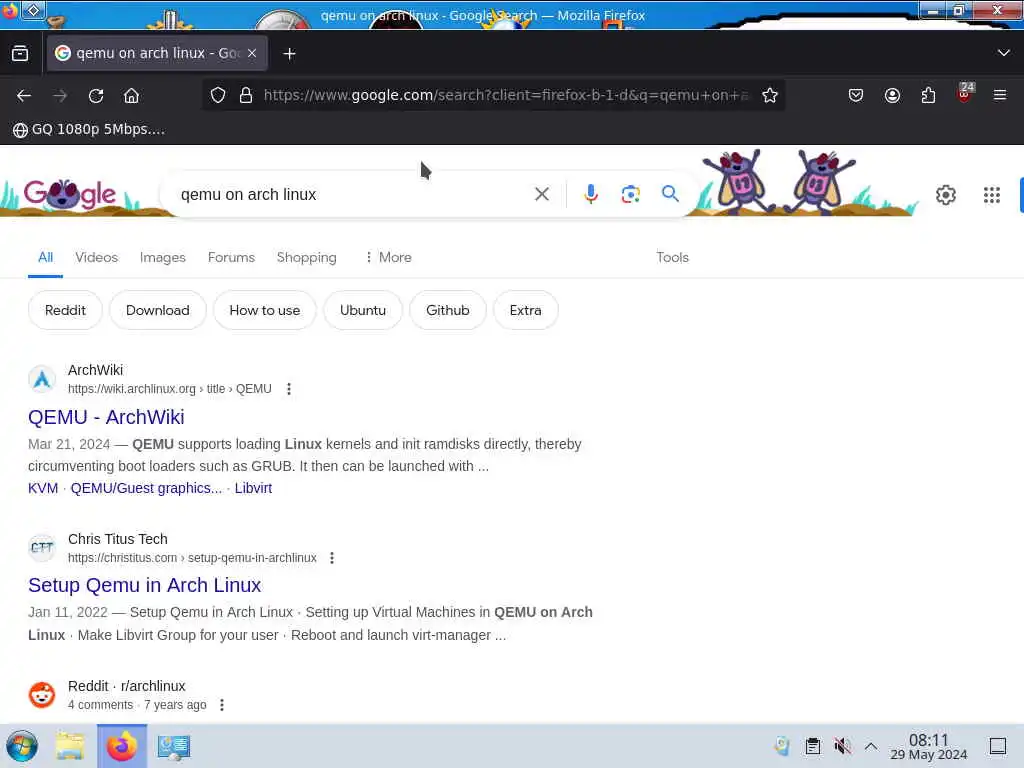Go back to the previous page

click(24, 96)
